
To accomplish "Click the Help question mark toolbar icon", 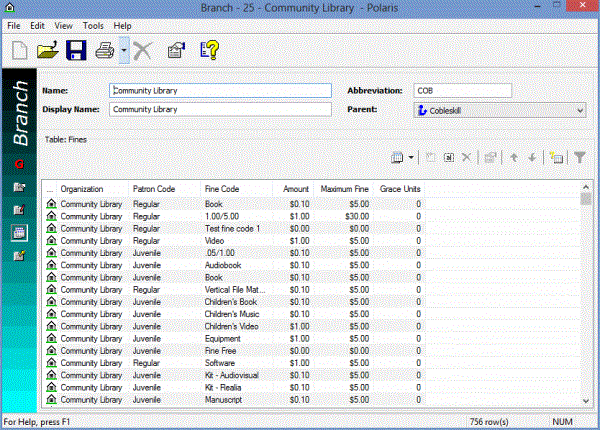I will click(x=209, y=50).
